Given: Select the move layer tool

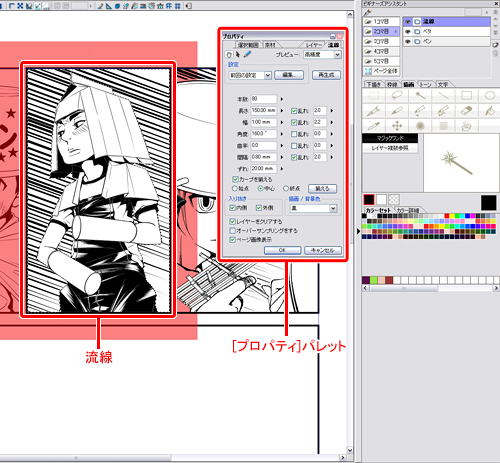Looking at the screenshot, I should (397, 126).
